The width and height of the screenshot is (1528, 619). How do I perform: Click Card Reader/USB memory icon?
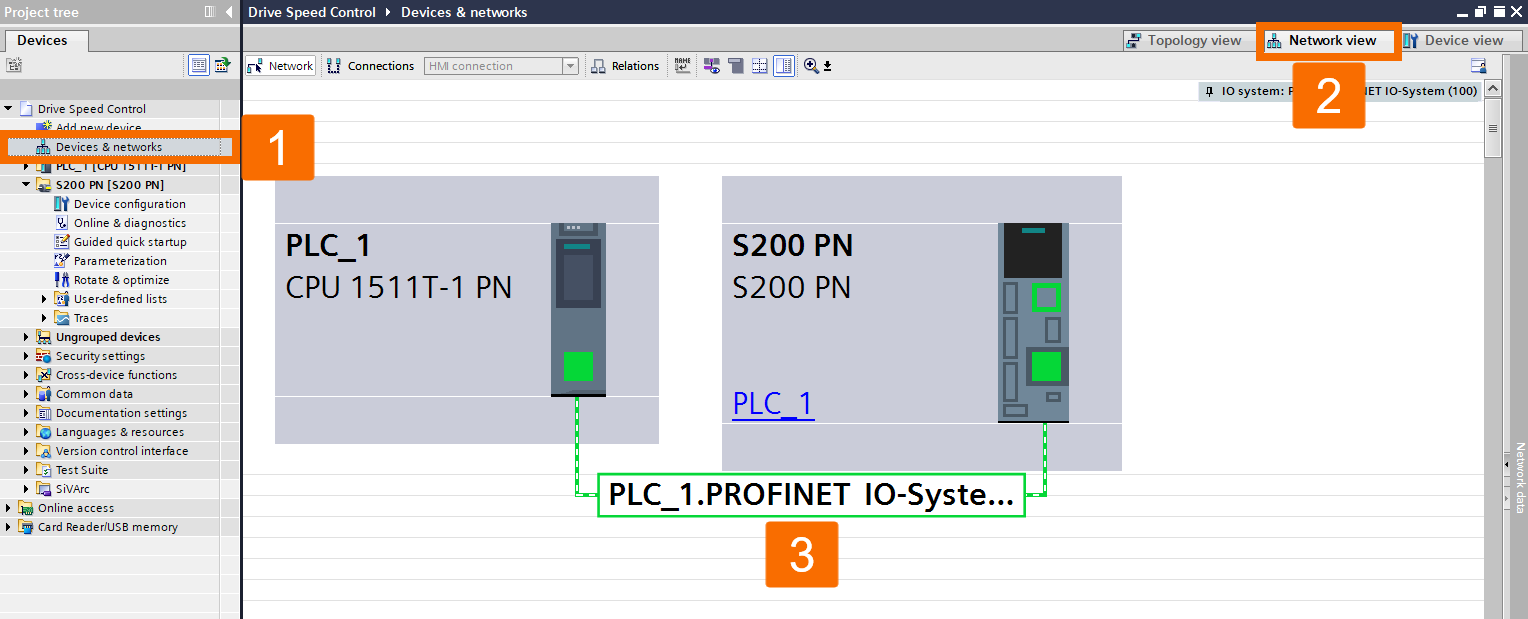(x=26, y=527)
